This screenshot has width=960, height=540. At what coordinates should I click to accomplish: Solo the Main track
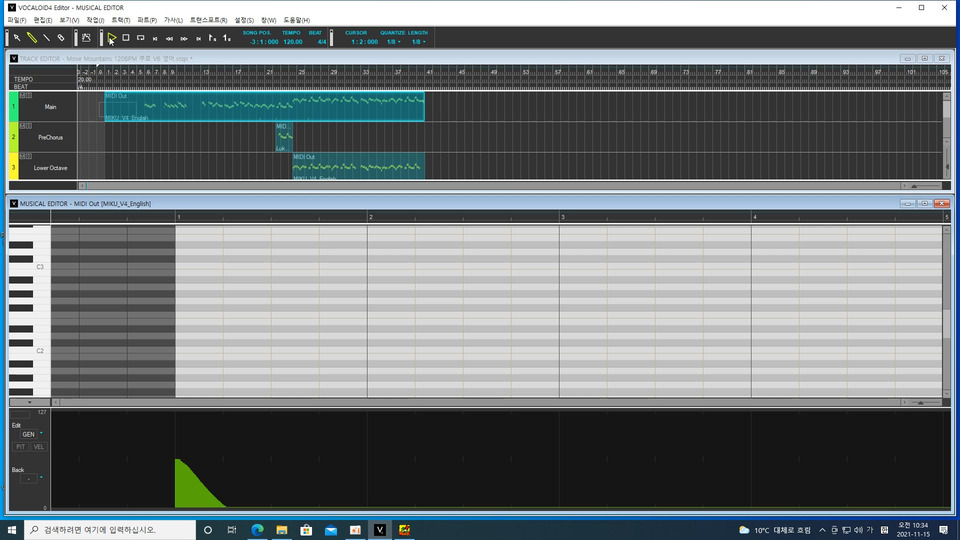pos(28,96)
